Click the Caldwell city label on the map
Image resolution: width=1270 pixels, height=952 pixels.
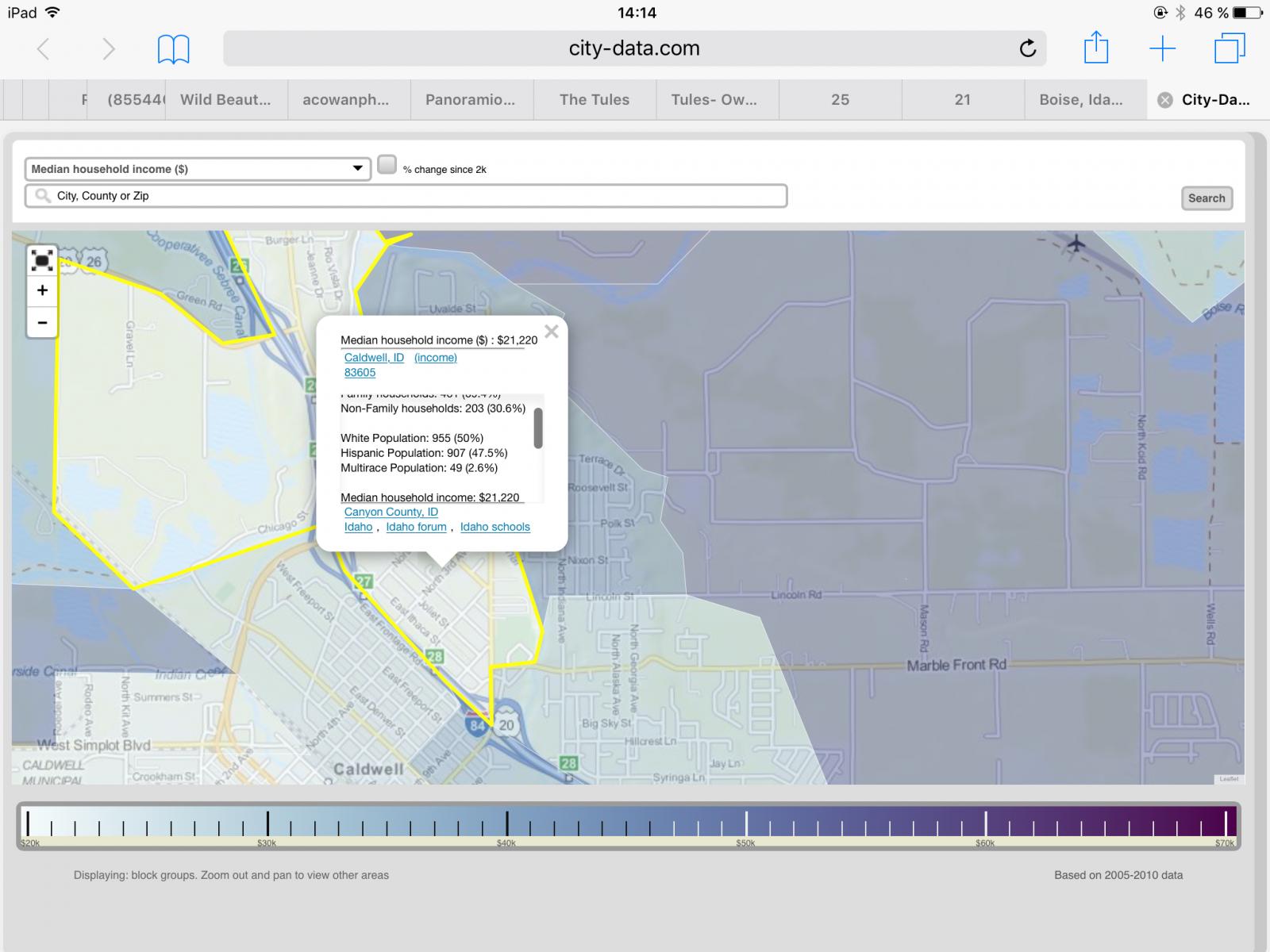(368, 769)
